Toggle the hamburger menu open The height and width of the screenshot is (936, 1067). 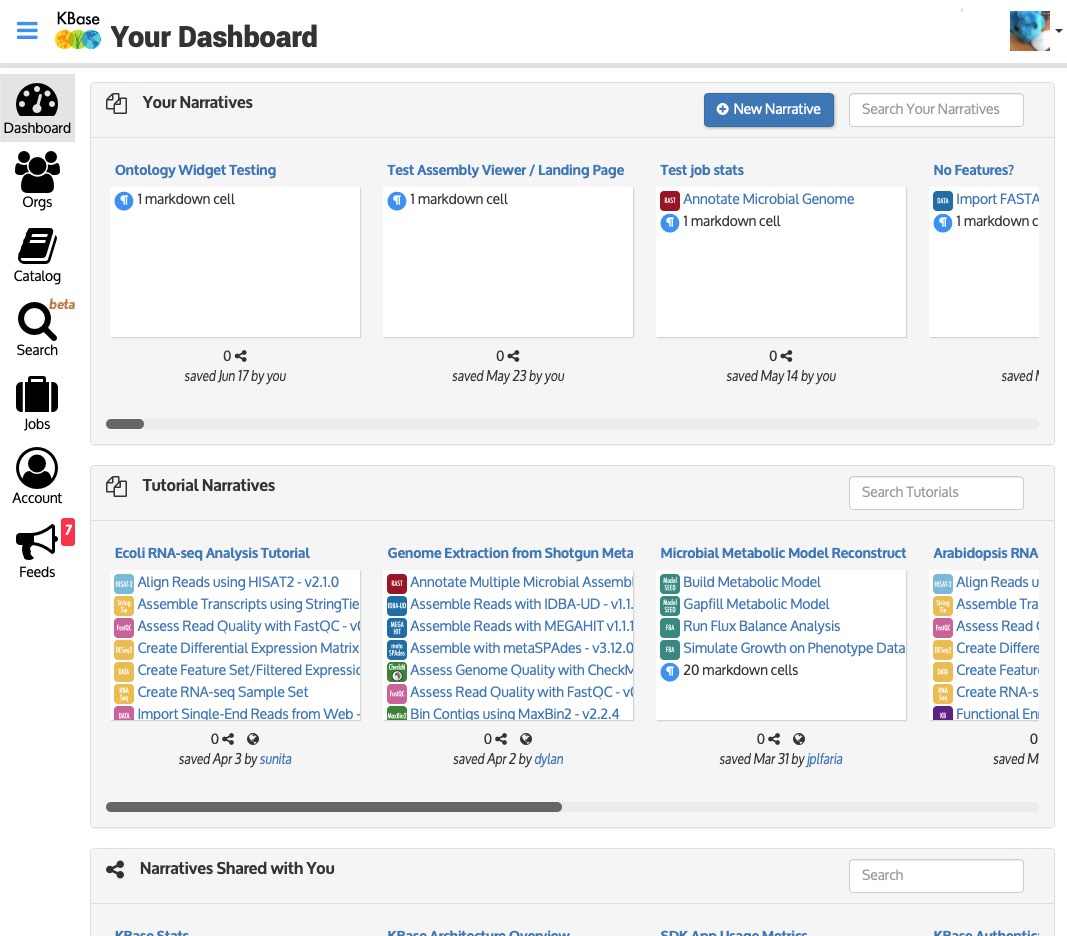26,30
